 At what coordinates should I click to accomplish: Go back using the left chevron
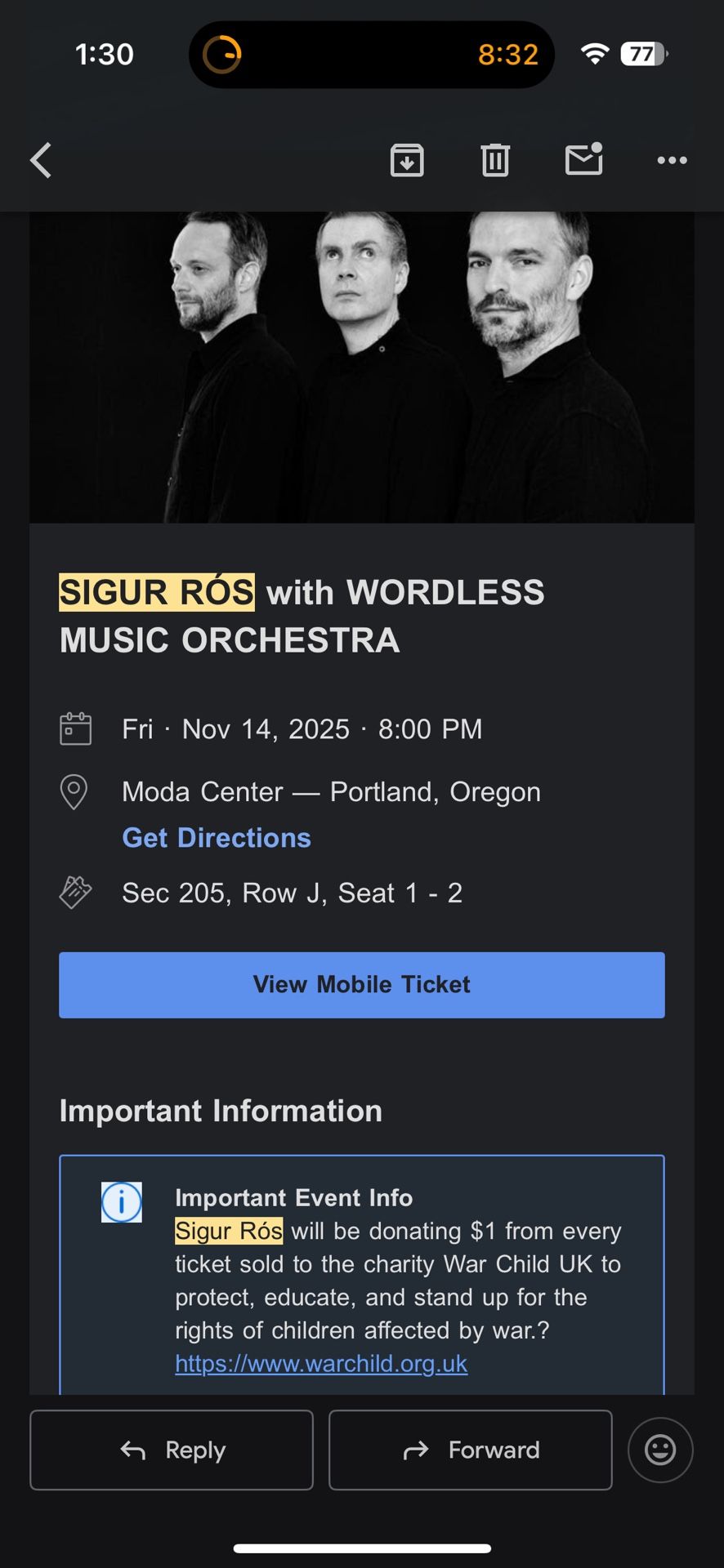41,160
